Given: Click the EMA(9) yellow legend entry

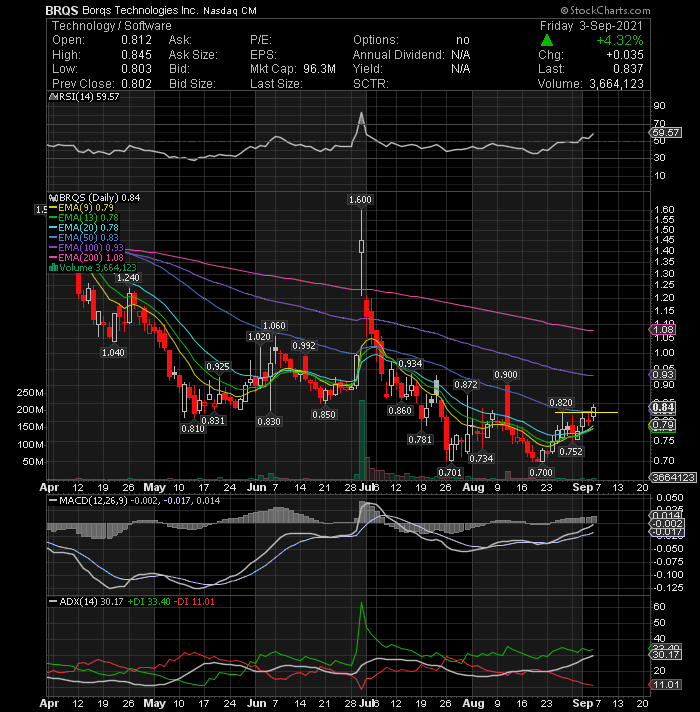Looking at the screenshot, I should (x=82, y=208).
